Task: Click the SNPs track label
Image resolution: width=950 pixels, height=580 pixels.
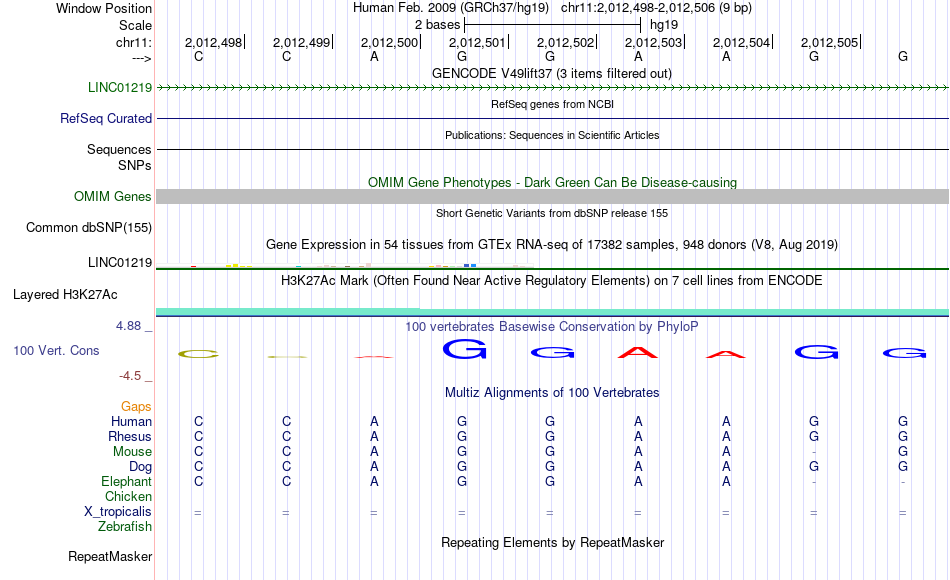Action: 135,165
